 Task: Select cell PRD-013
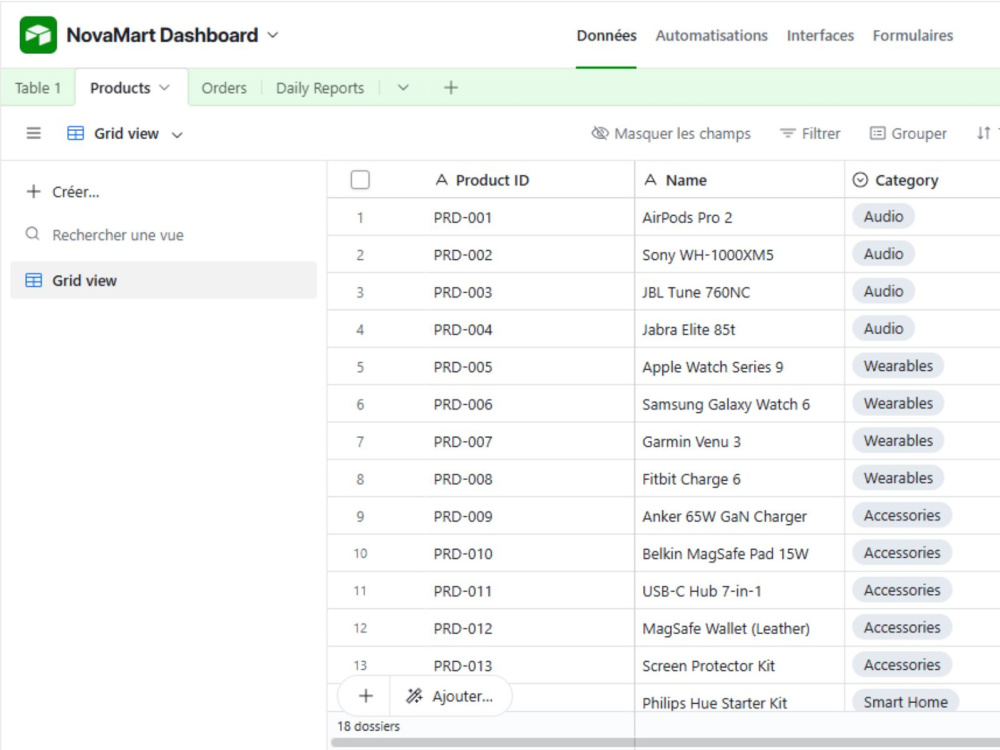point(529,666)
